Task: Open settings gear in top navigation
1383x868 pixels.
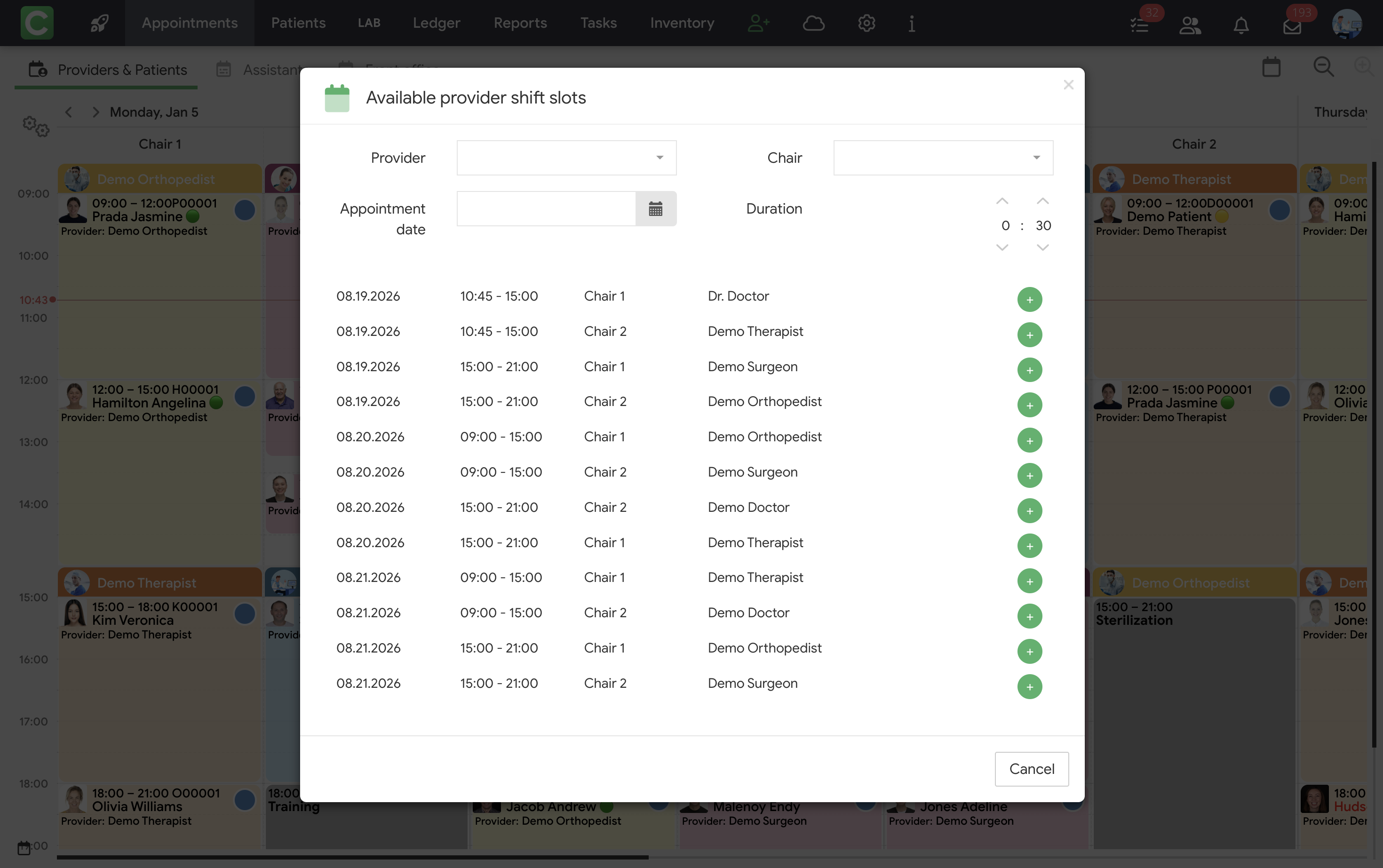Action: coord(866,23)
